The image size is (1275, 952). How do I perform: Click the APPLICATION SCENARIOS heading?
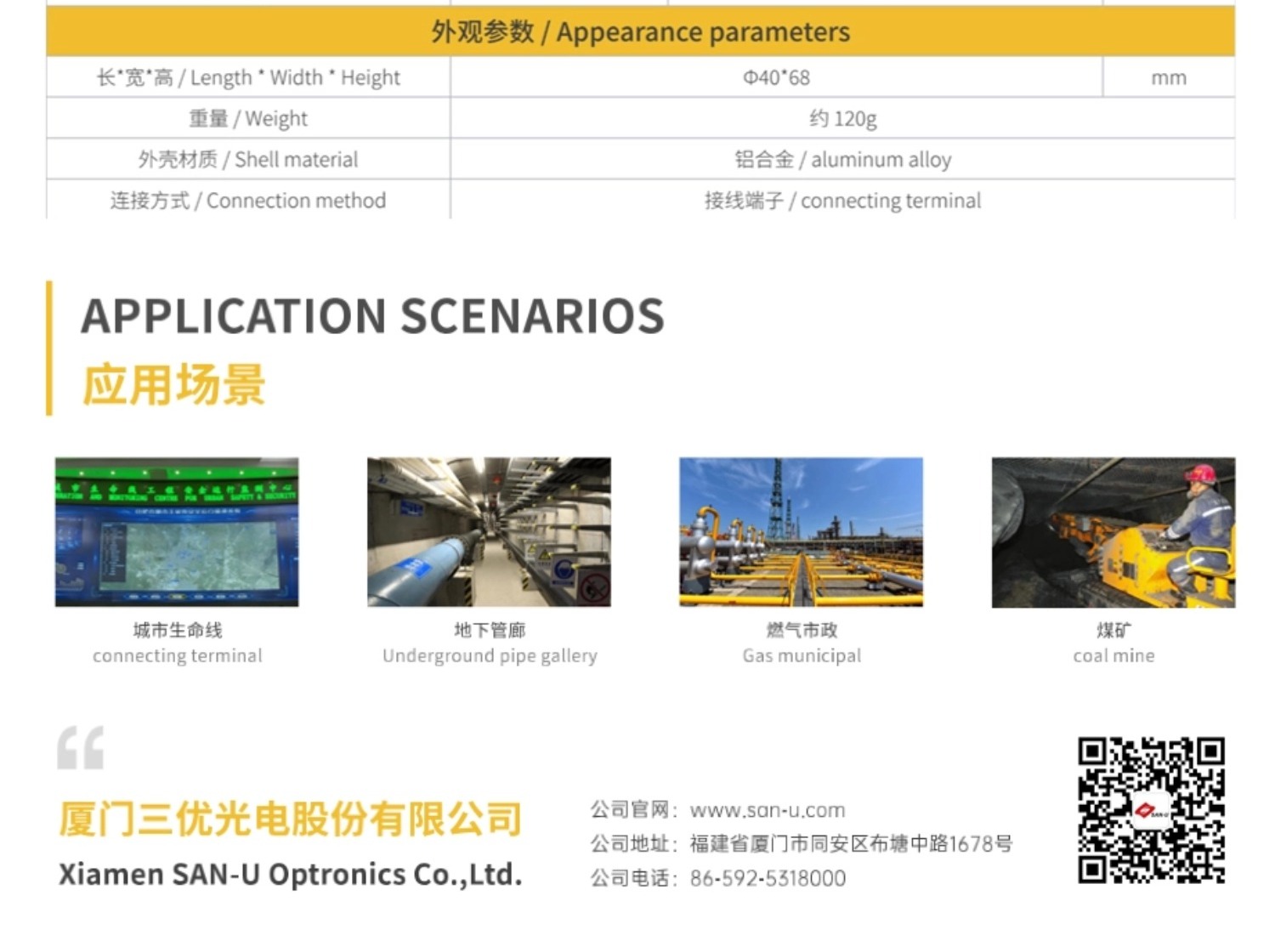372,316
